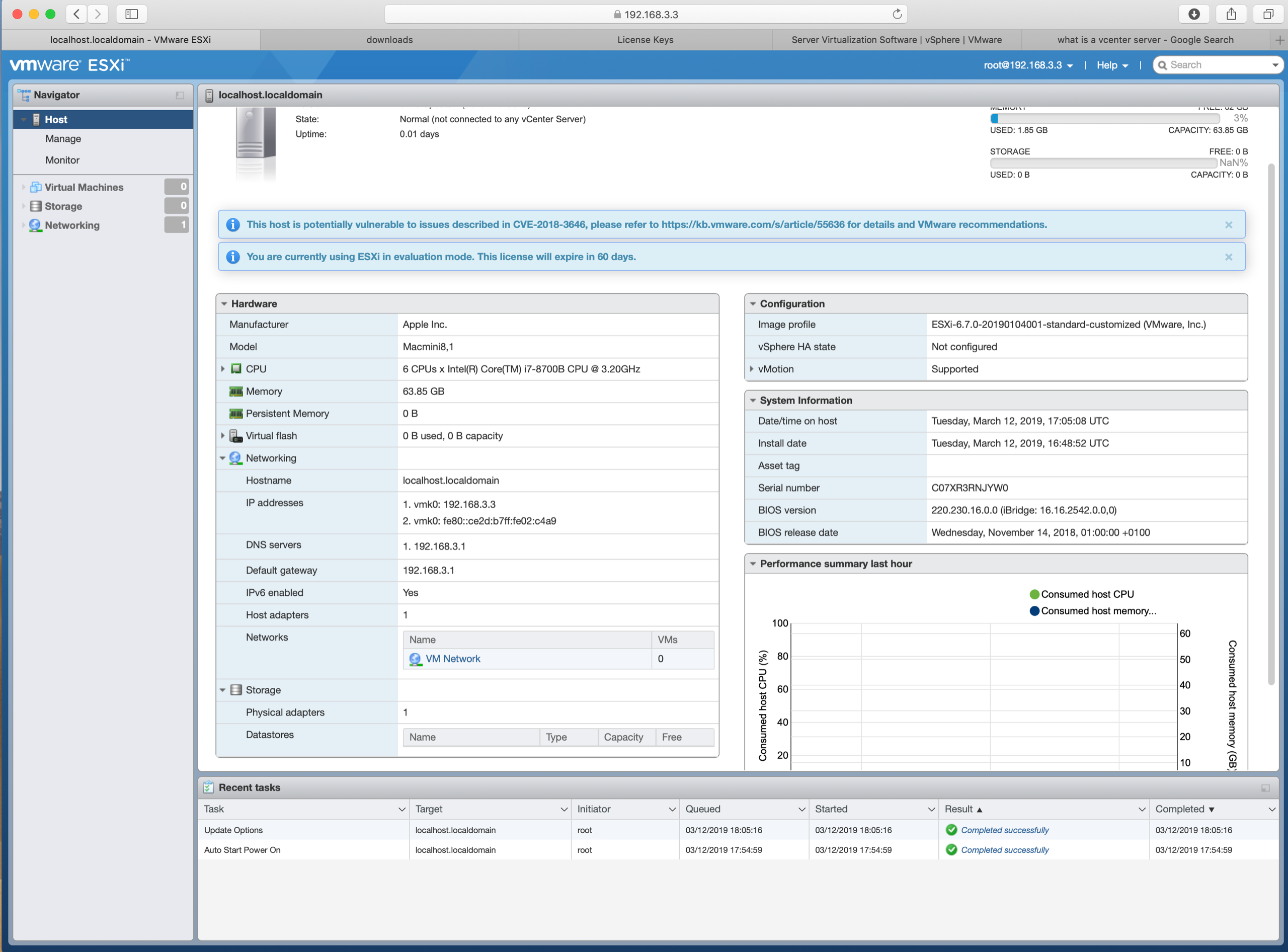Click the Storage icon in Hardware panel

[236, 690]
